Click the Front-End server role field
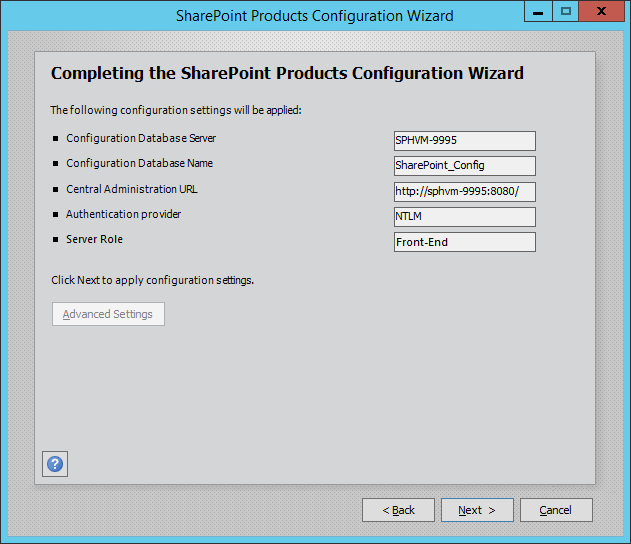Viewport: 631px width, 544px height. [464, 242]
